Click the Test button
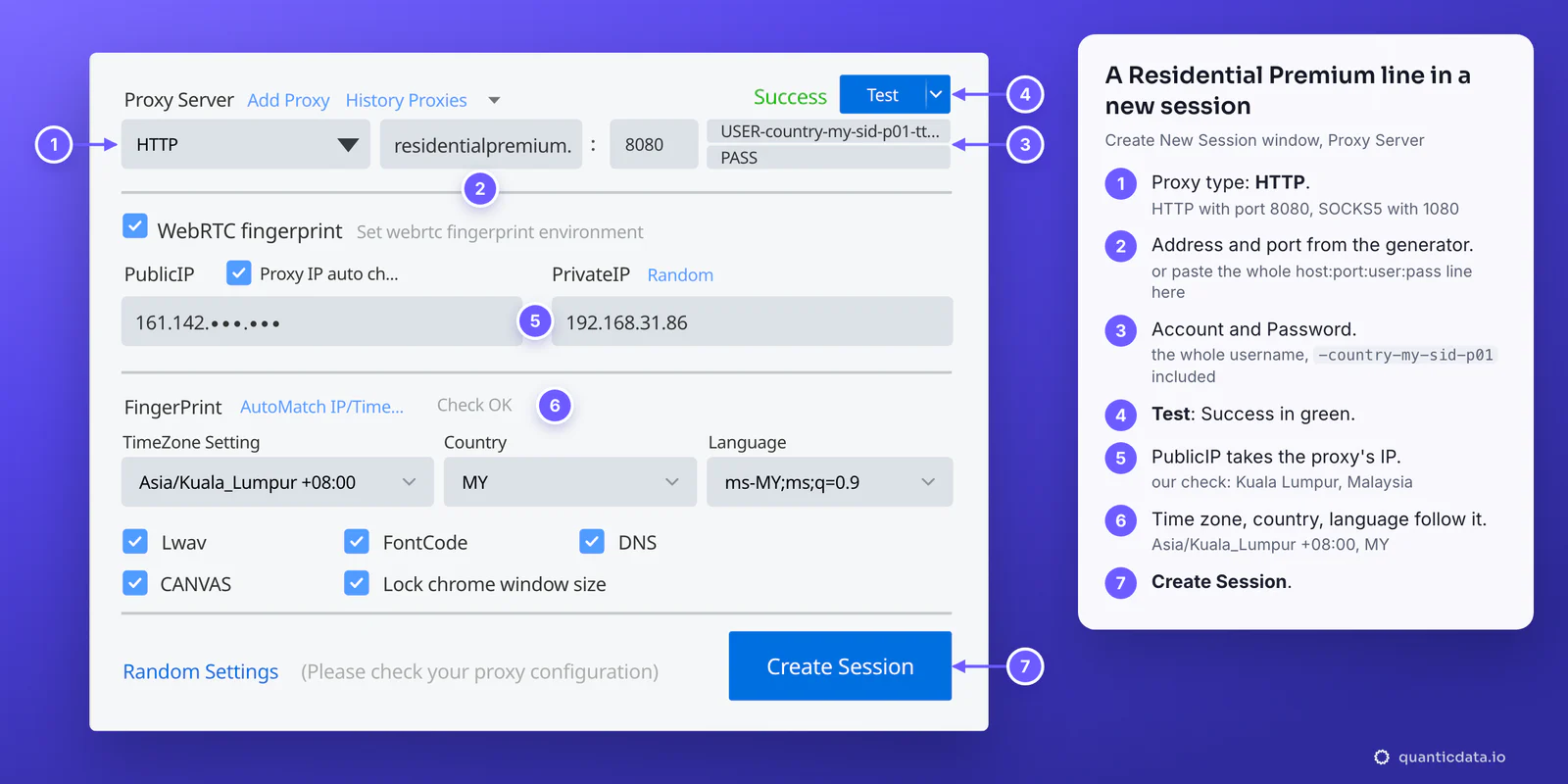This screenshot has width=1568, height=784. click(x=882, y=95)
